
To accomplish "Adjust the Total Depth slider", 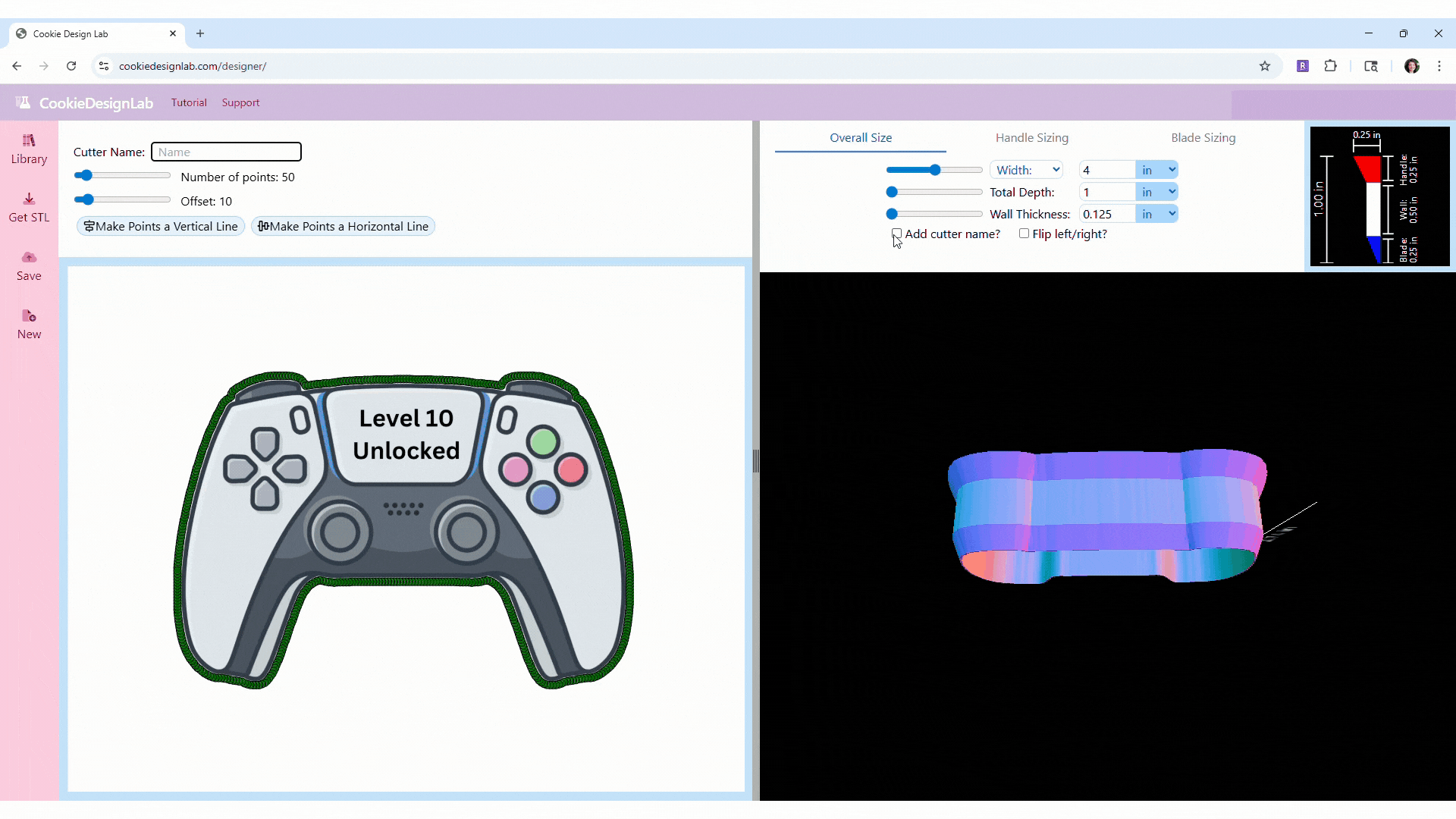I will (934, 192).
